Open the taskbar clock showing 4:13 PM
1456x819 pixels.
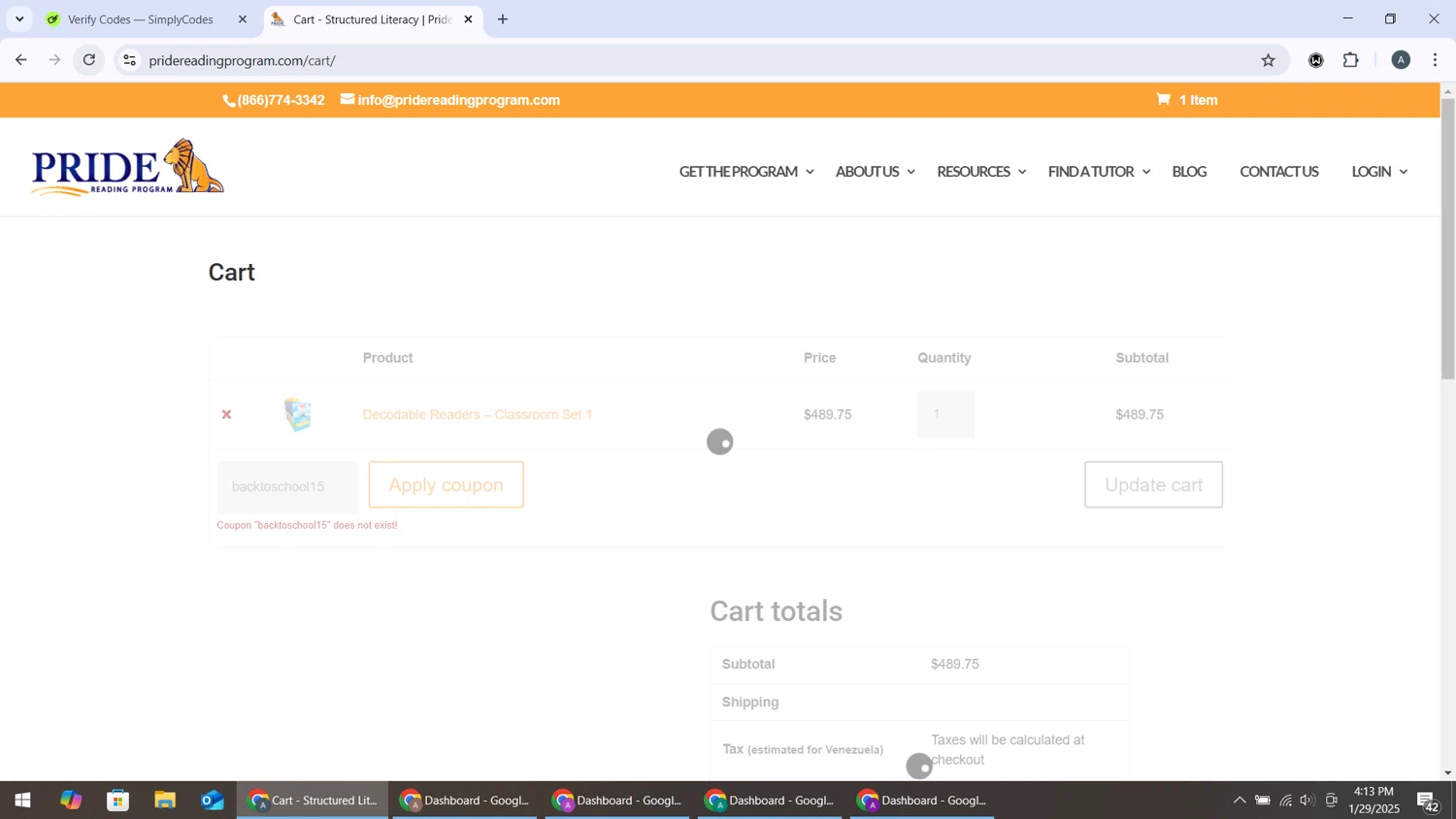tap(1373, 801)
